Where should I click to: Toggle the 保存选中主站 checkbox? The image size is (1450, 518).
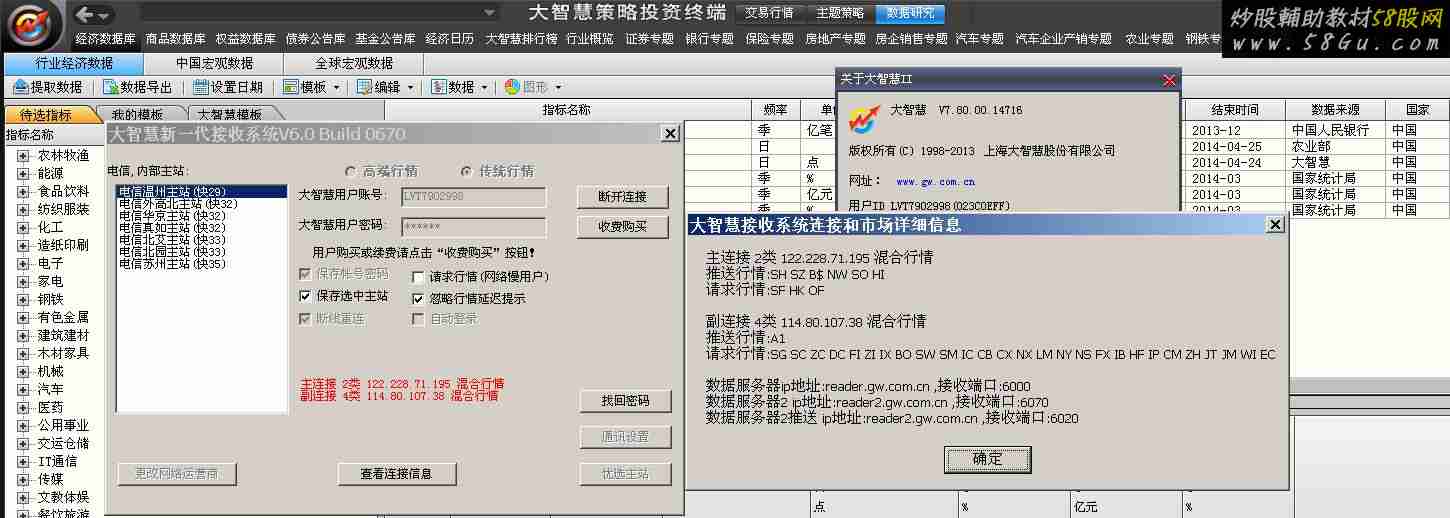(x=306, y=296)
